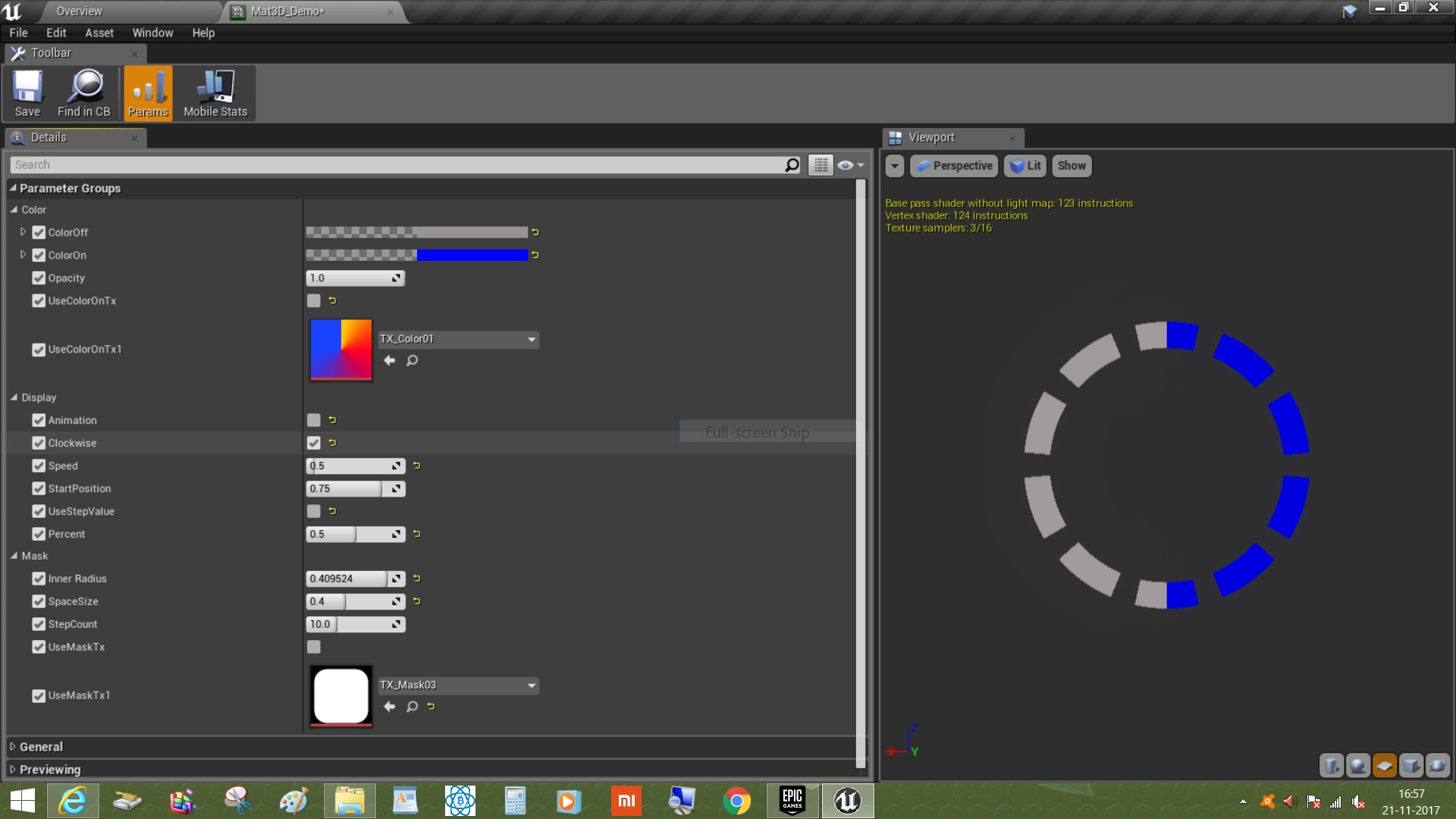
Task: Toggle the Params toolbar icon
Action: [x=148, y=92]
